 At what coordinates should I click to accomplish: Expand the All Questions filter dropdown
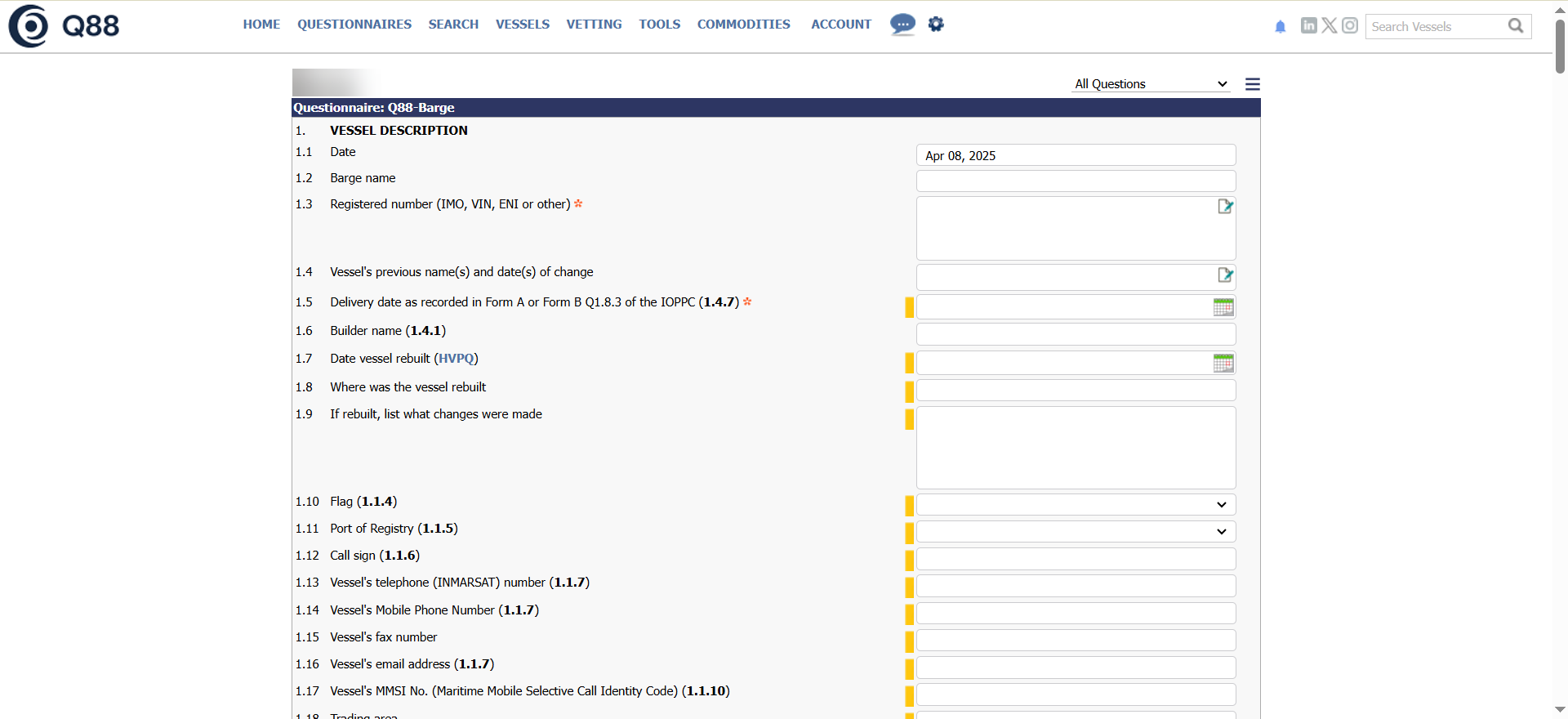pyautogui.click(x=1150, y=84)
